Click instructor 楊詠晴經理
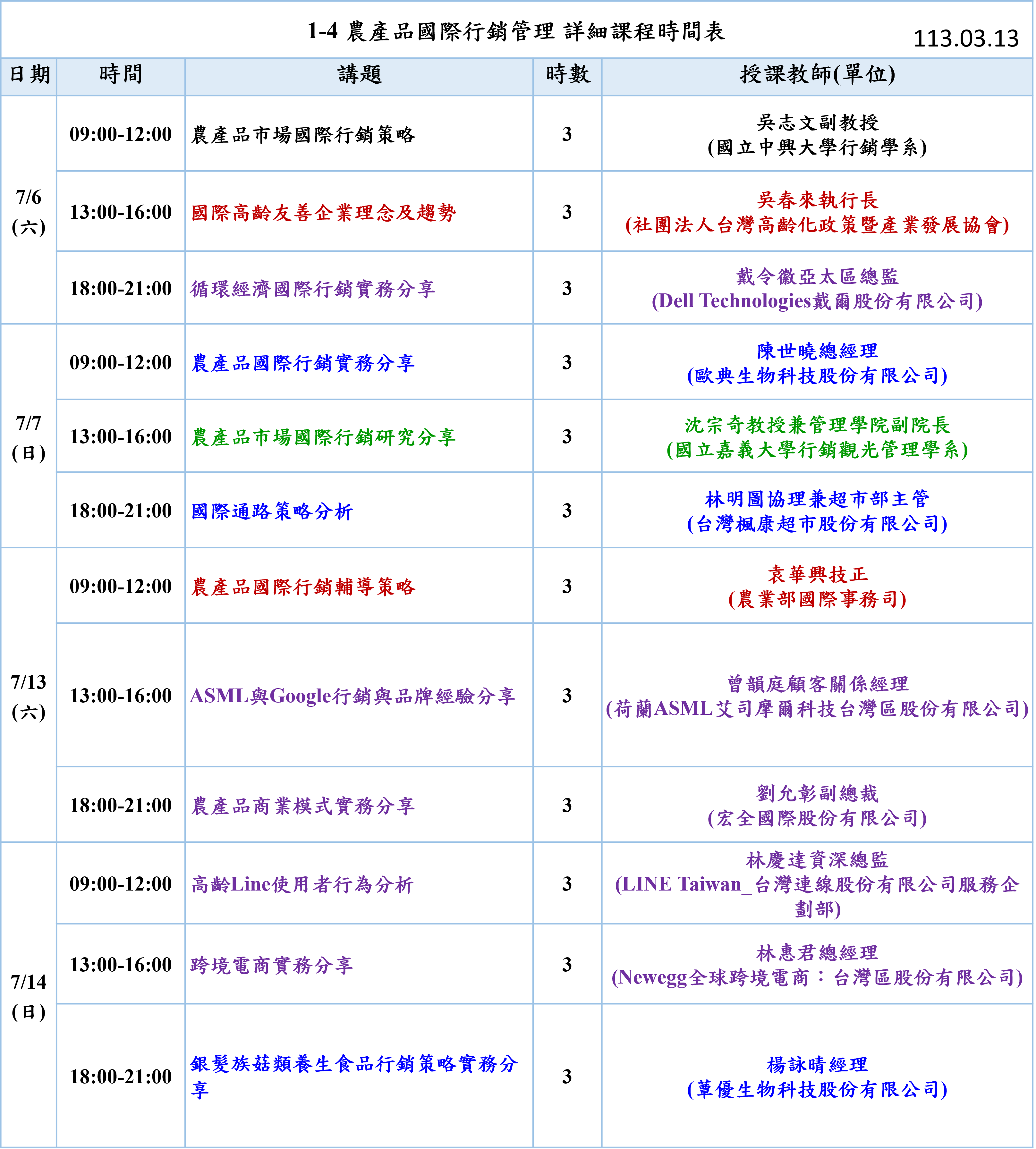The image size is (1036, 1149). (x=818, y=1065)
